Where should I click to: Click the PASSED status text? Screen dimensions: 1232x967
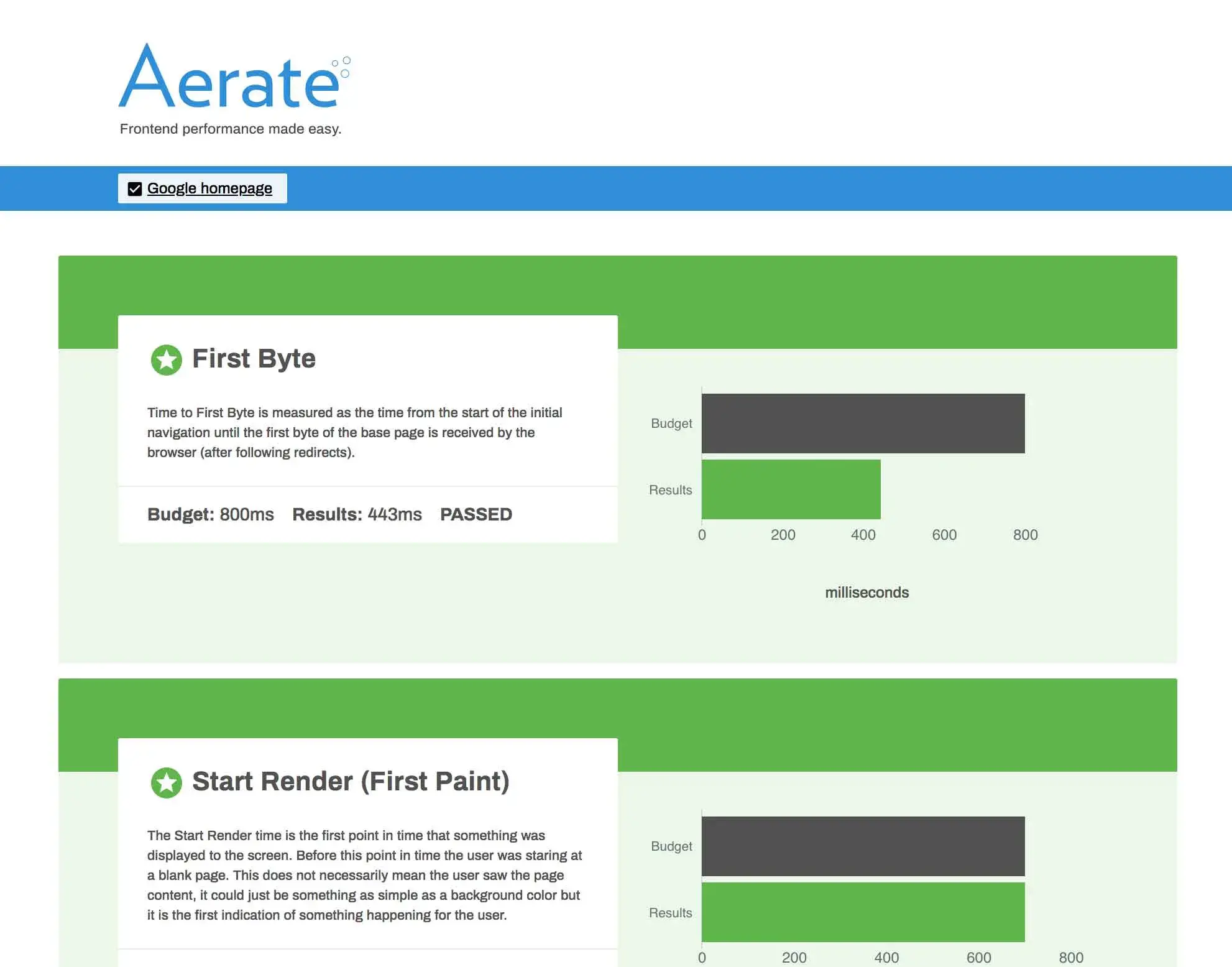pyautogui.click(x=476, y=515)
